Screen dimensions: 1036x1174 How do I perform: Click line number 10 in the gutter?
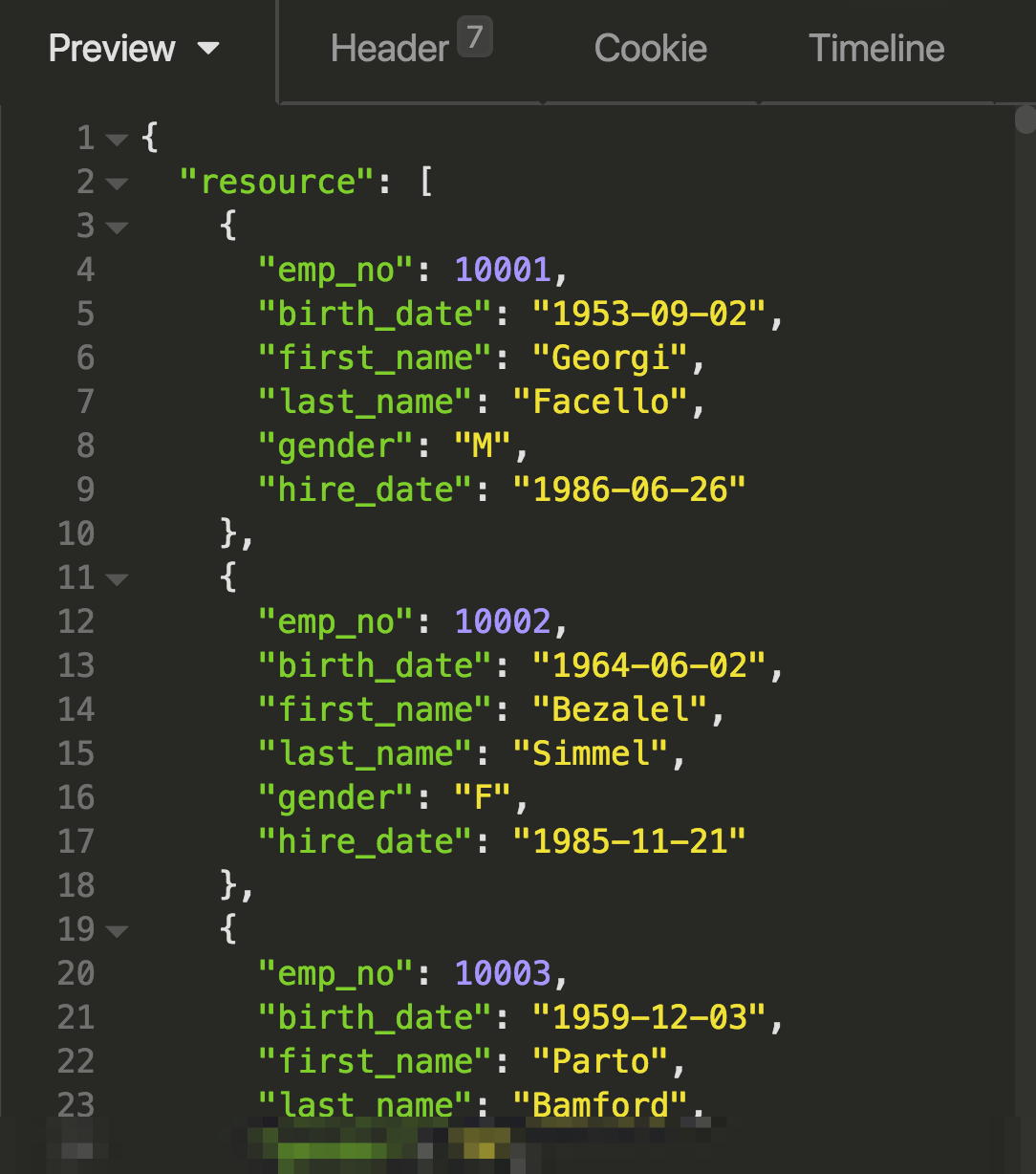(75, 534)
